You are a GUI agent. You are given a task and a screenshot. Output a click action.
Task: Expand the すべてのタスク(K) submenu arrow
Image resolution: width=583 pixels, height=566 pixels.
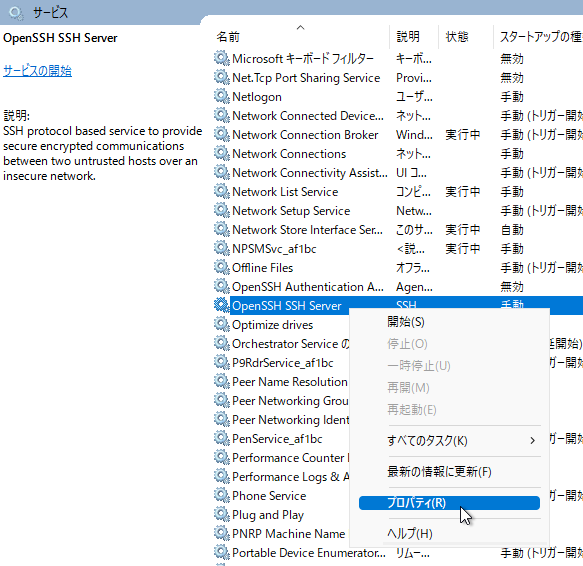(532, 441)
